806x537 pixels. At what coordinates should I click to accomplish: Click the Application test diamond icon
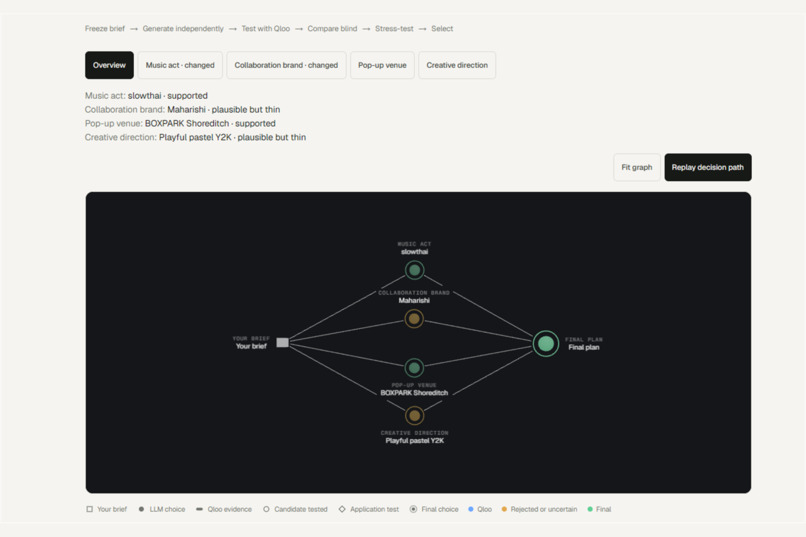click(342, 509)
